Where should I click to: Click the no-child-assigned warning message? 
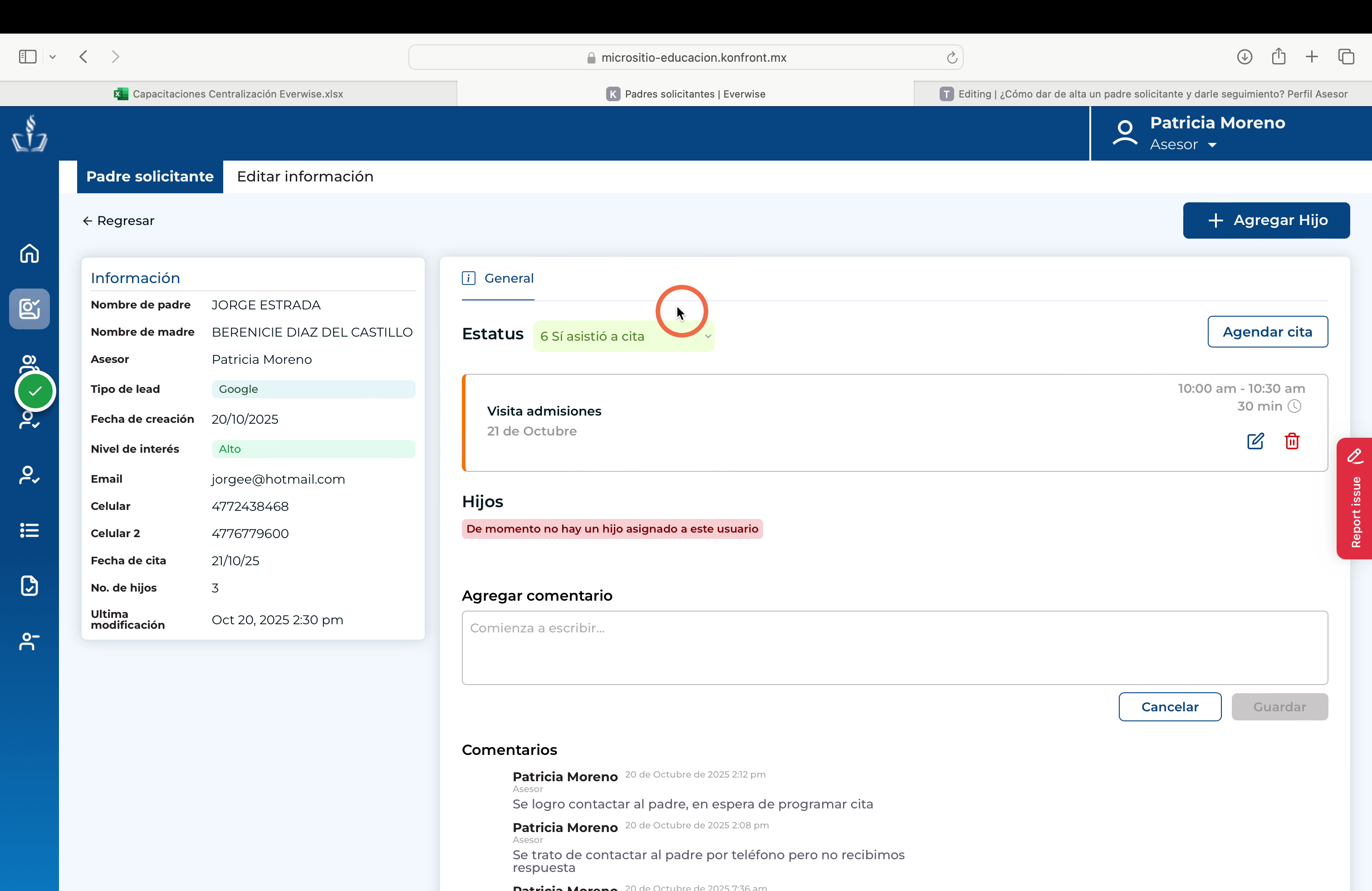tap(612, 529)
